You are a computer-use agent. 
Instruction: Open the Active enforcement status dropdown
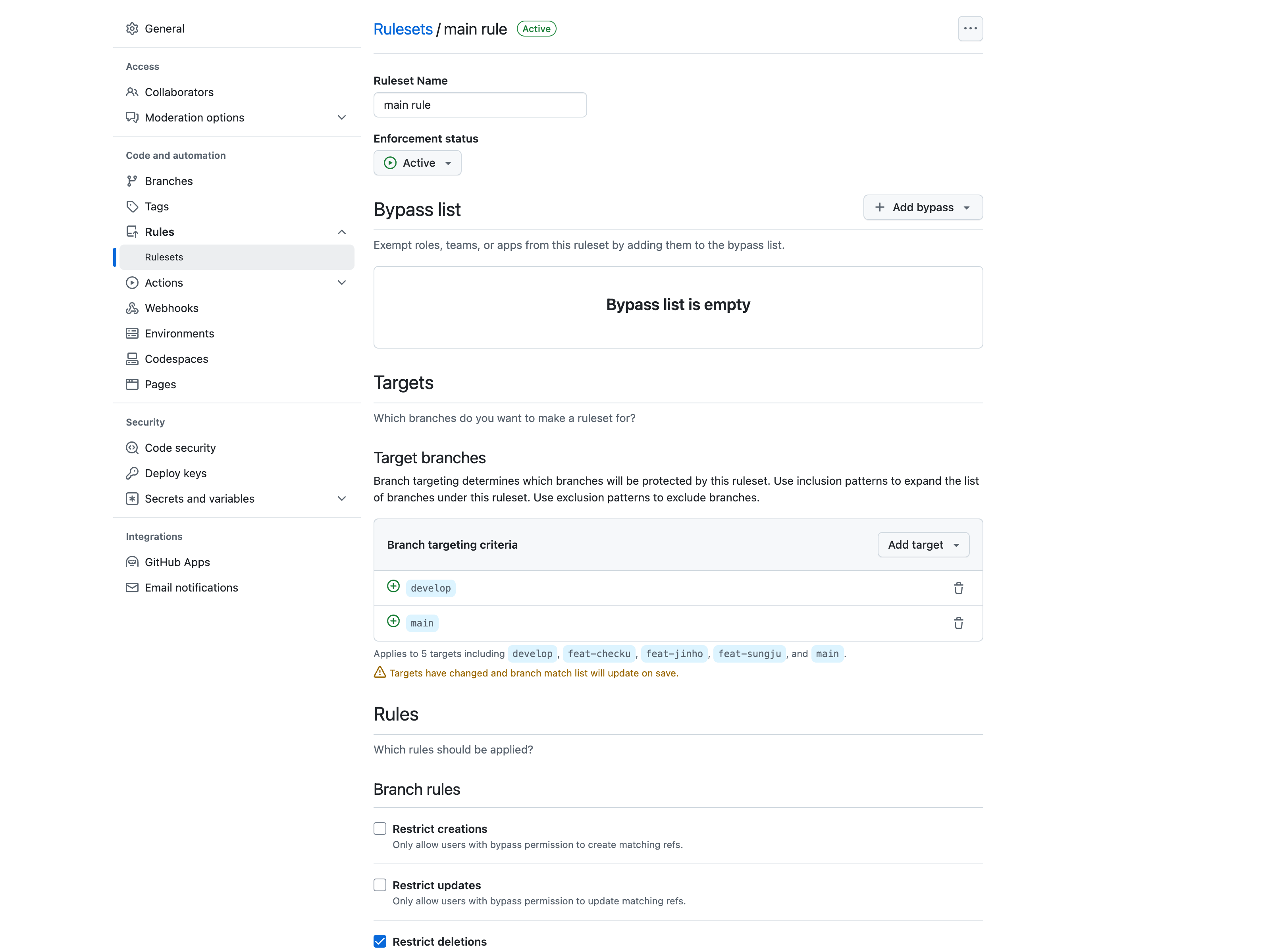[x=417, y=163]
